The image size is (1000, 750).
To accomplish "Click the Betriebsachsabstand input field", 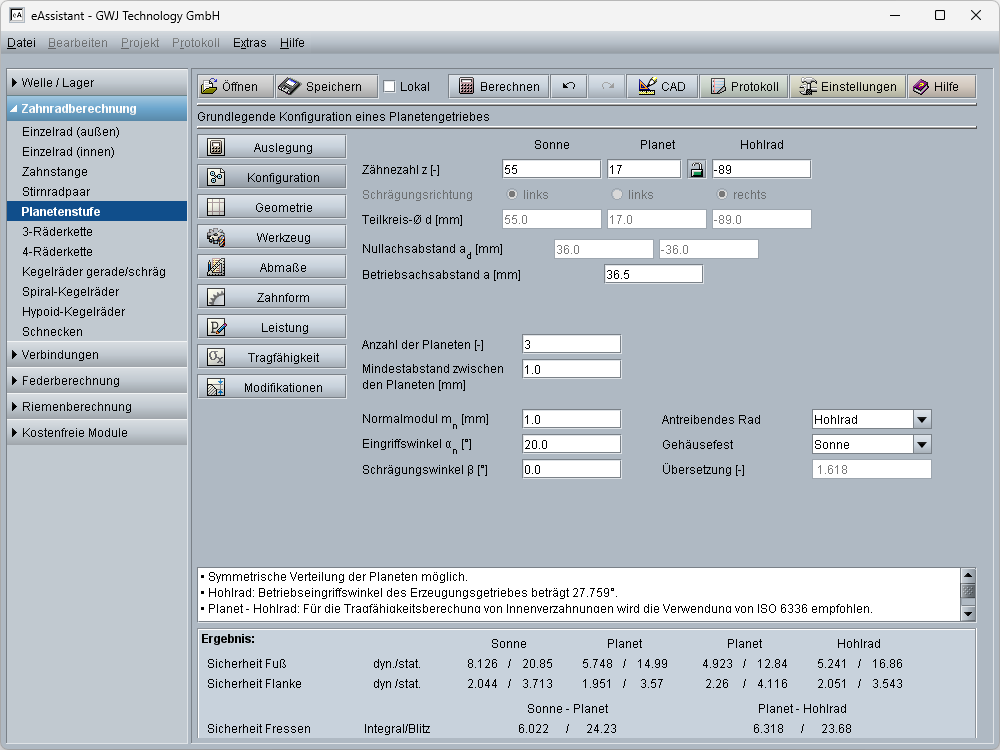I will pyautogui.click(x=653, y=274).
